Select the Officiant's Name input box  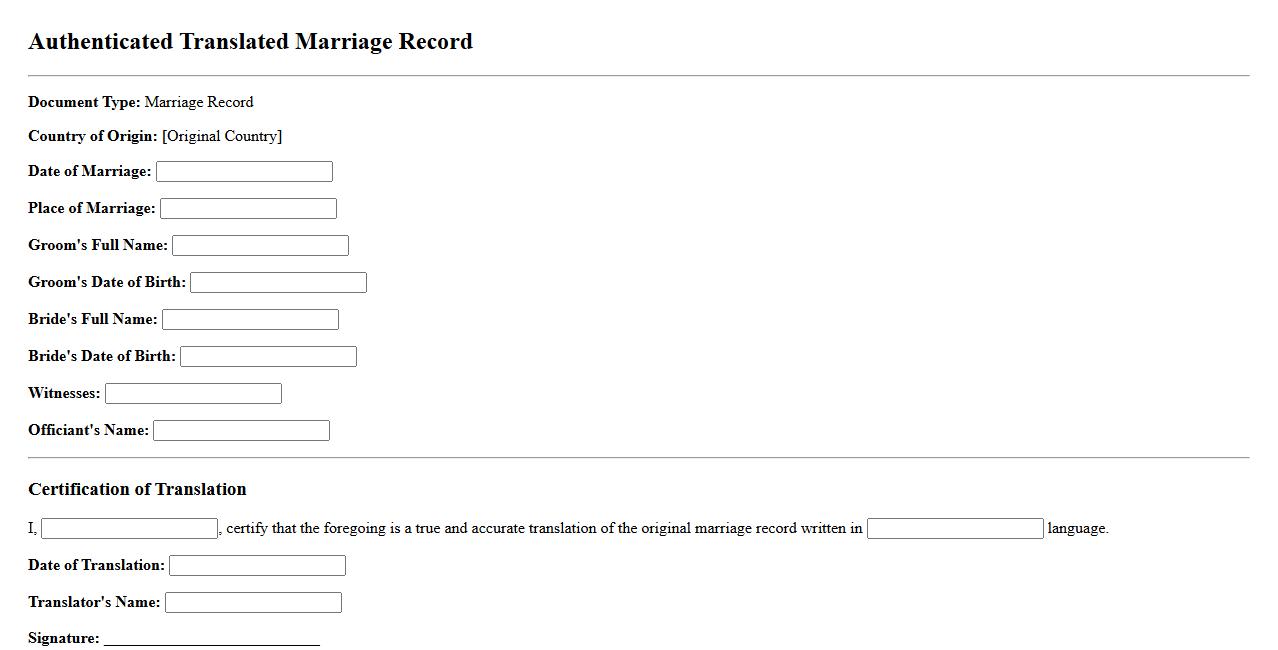241,431
